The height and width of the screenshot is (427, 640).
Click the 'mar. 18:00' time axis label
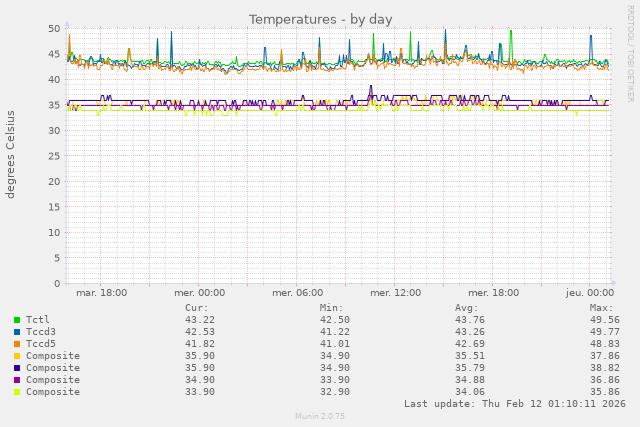101,293
